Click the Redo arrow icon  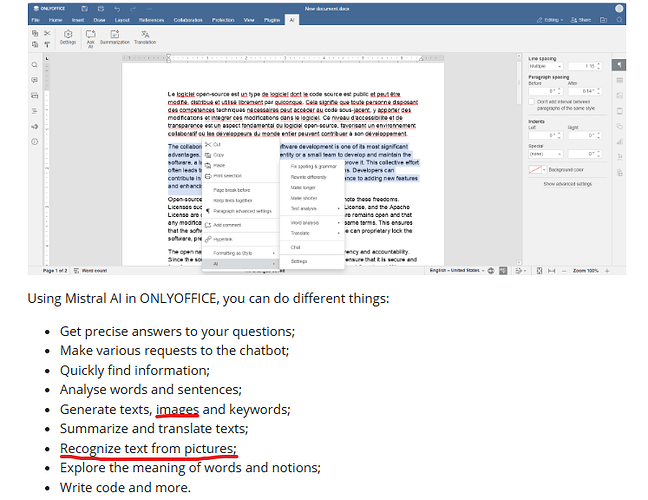pyautogui.click(x=133, y=8)
